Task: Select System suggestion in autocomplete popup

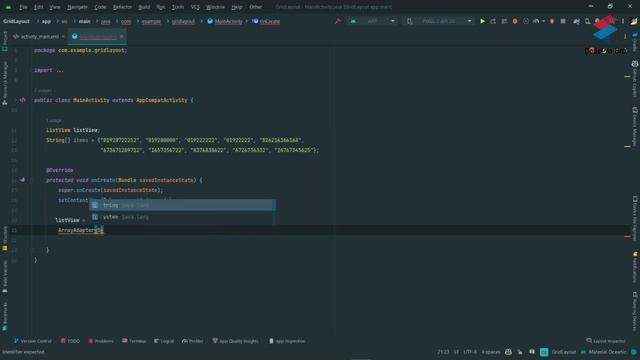Action: (x=182, y=217)
